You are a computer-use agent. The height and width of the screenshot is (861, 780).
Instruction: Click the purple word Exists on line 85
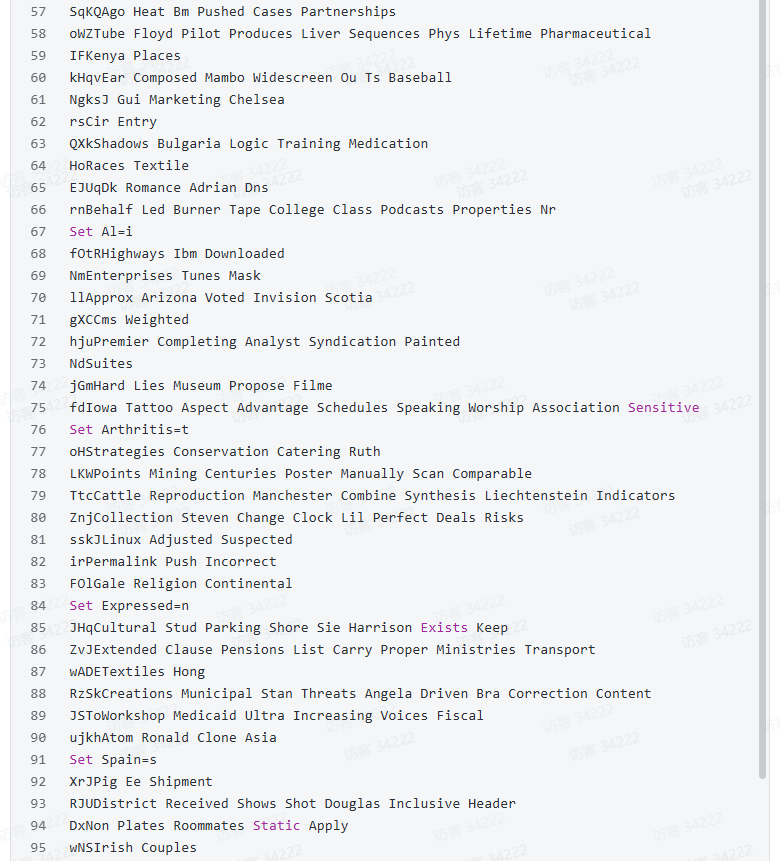click(443, 628)
